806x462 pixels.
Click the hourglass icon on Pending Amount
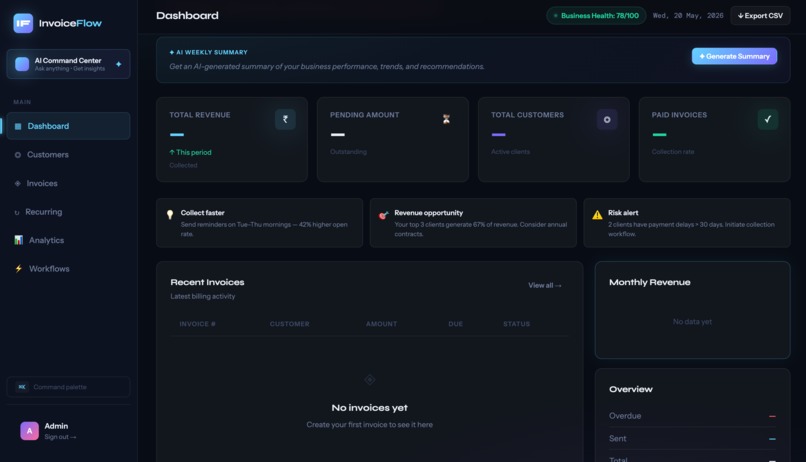tap(446, 119)
